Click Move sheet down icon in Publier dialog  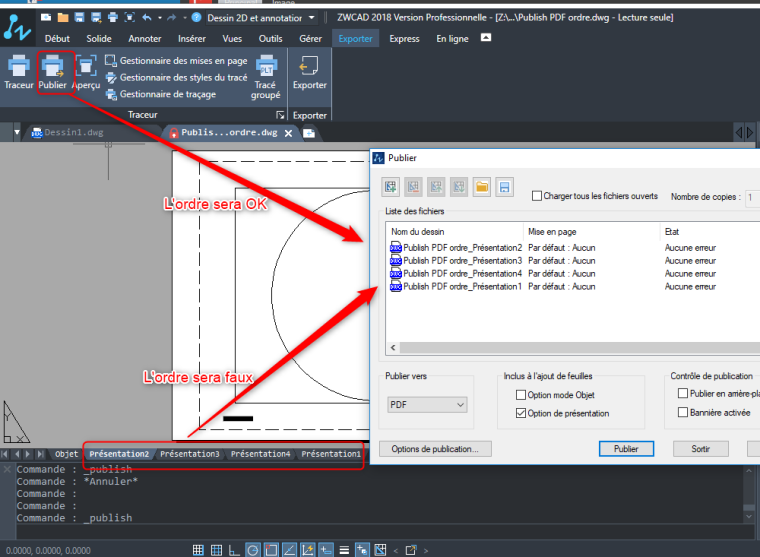[459, 187]
